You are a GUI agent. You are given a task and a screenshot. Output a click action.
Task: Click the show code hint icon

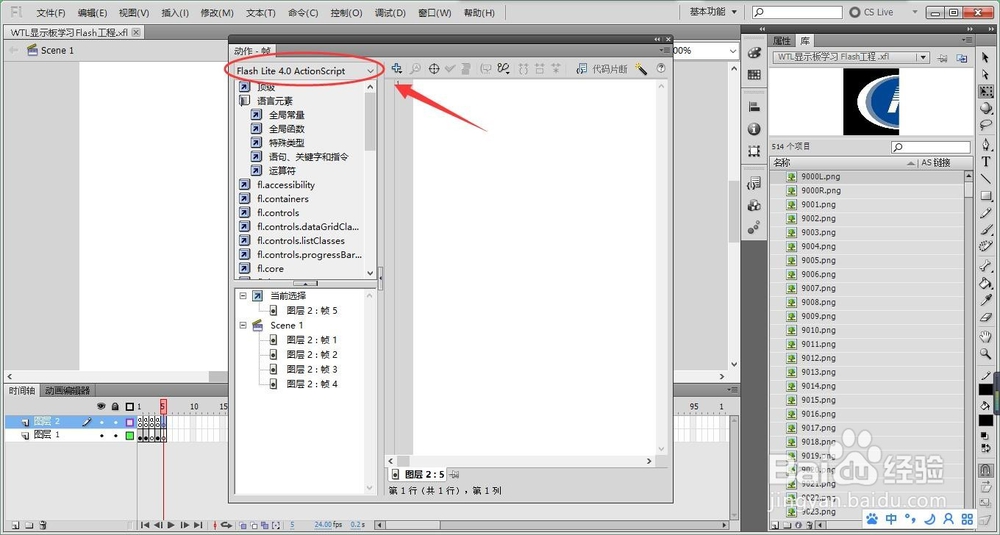click(486, 69)
